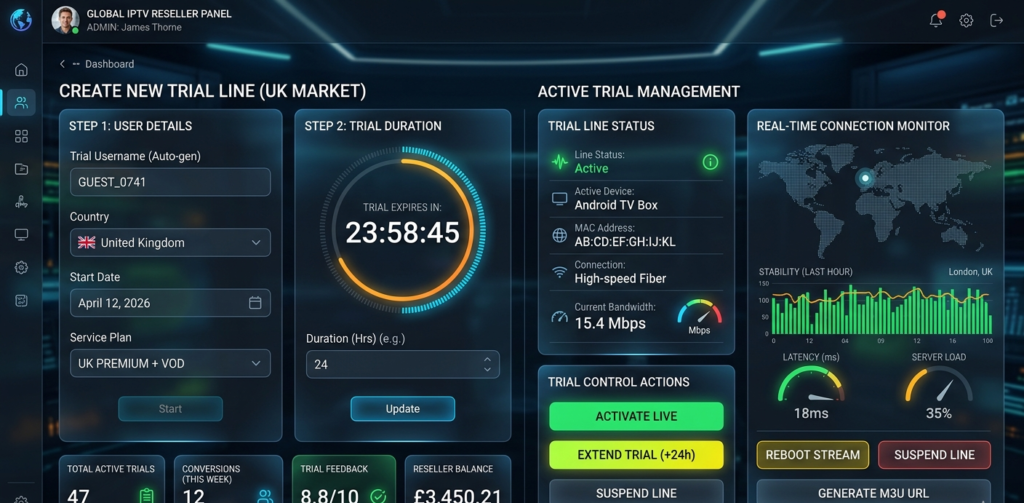Screen dimensions: 1024x503
Task: Click the logout icon
Action: 997,20
